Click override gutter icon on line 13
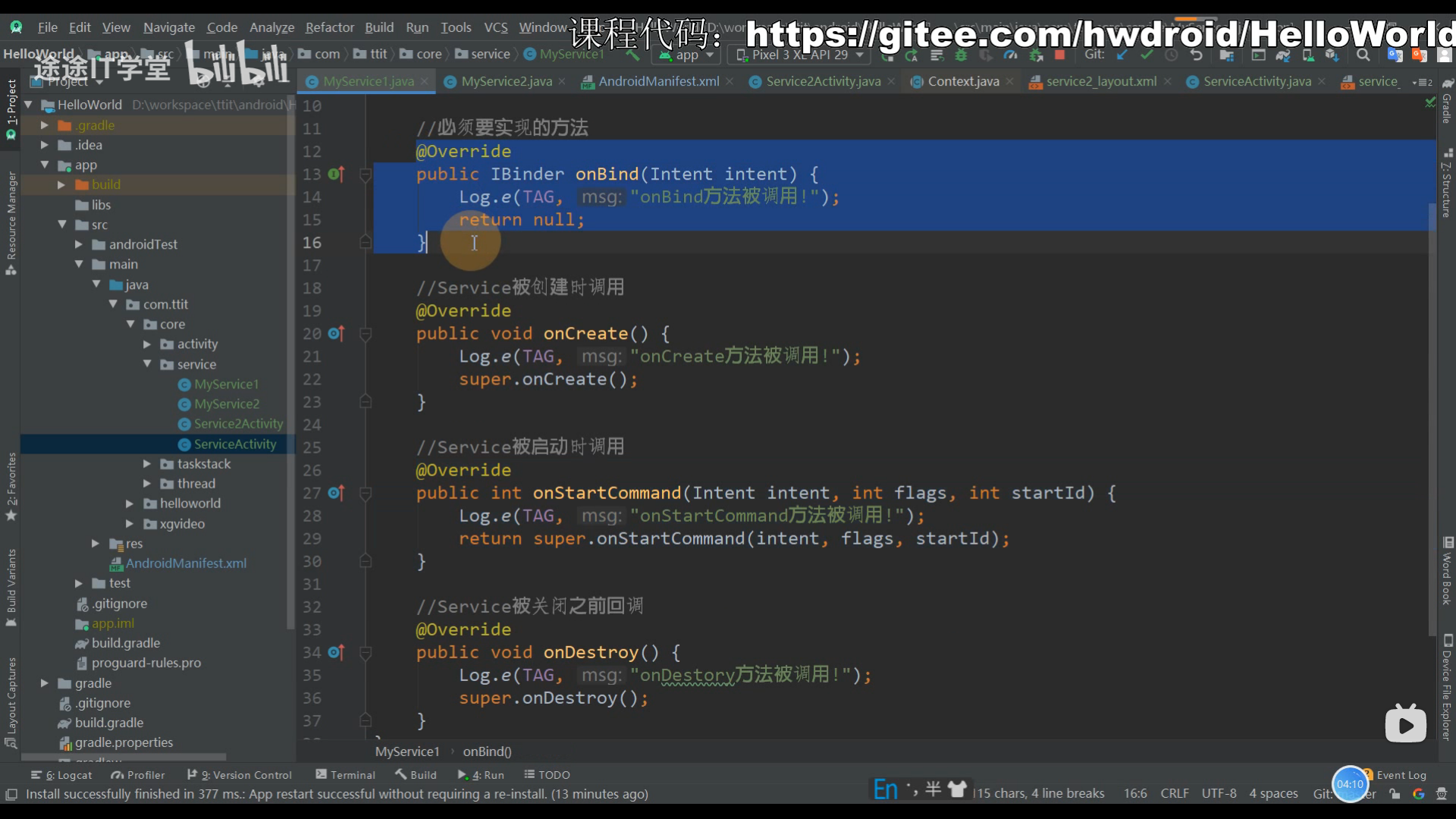Viewport: 1456px width, 819px height. pyautogui.click(x=337, y=174)
